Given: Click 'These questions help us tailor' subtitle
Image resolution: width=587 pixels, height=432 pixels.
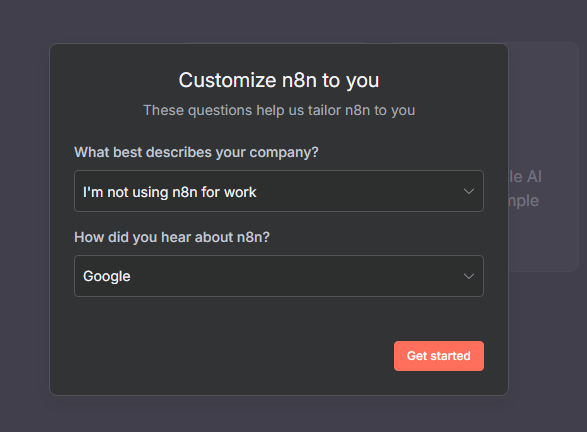Looking at the screenshot, I should click(x=279, y=110).
